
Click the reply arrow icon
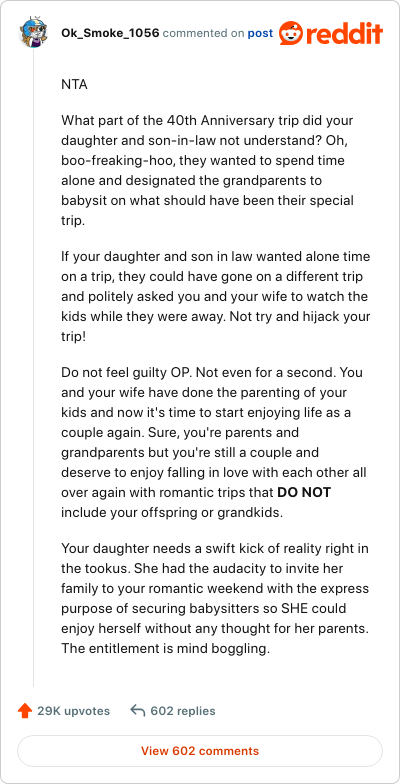138,710
